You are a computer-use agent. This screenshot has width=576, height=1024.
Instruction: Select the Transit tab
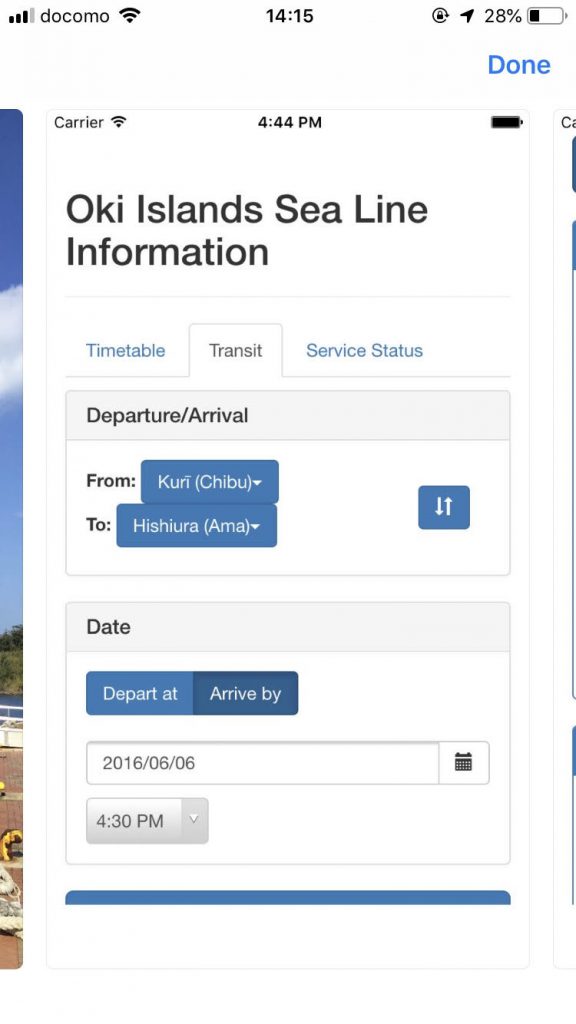(x=236, y=351)
